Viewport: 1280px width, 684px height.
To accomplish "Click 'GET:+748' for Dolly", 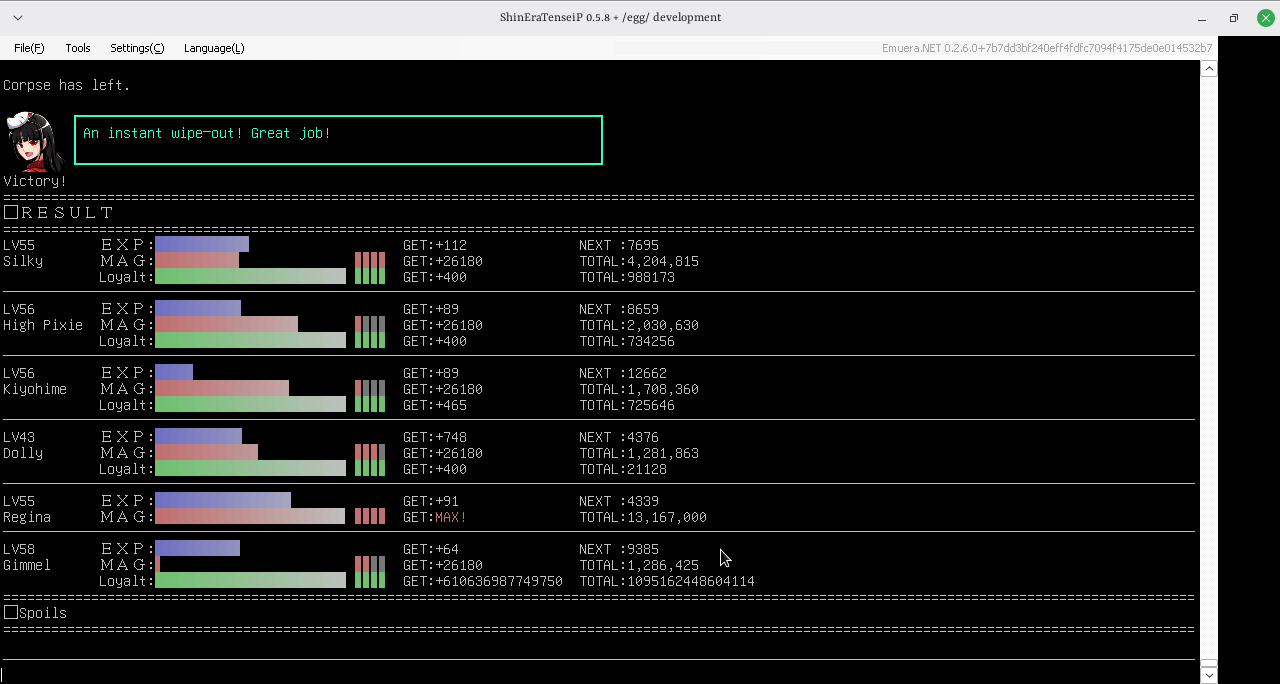I will (x=435, y=437).
